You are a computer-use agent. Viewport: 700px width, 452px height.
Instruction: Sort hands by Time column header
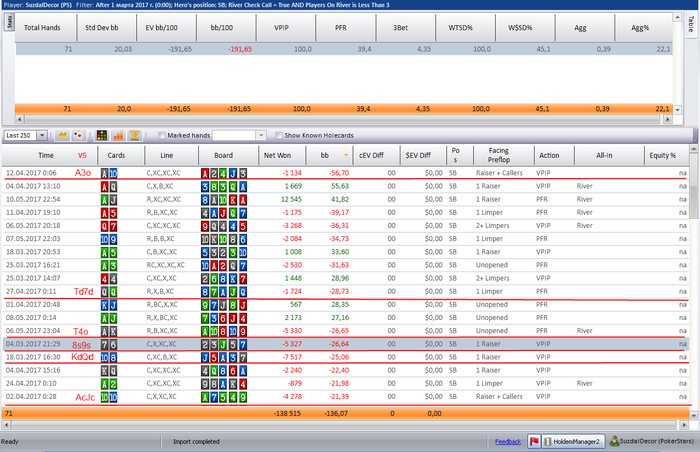(x=46, y=155)
